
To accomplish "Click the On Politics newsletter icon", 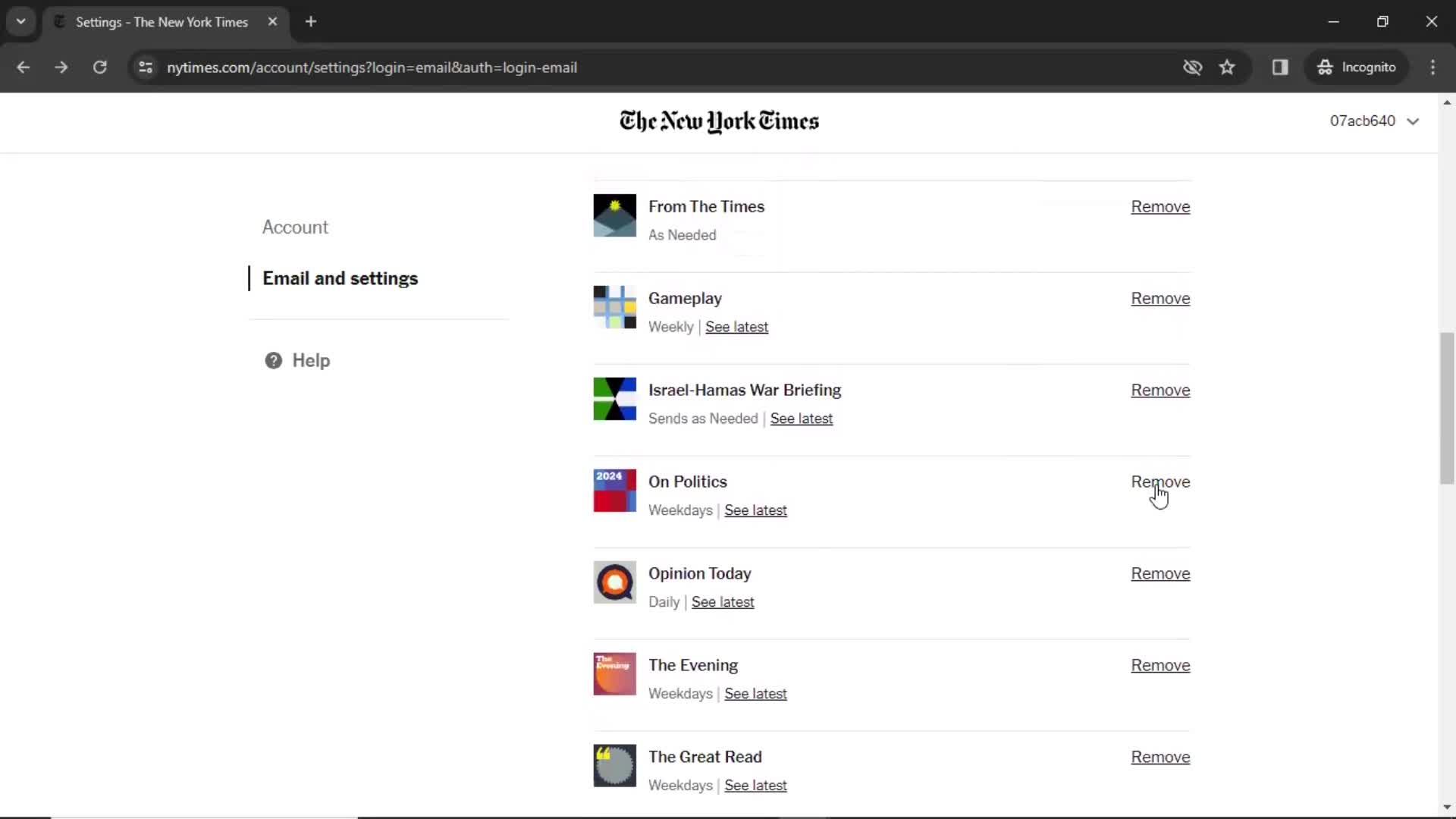I will coord(615,491).
